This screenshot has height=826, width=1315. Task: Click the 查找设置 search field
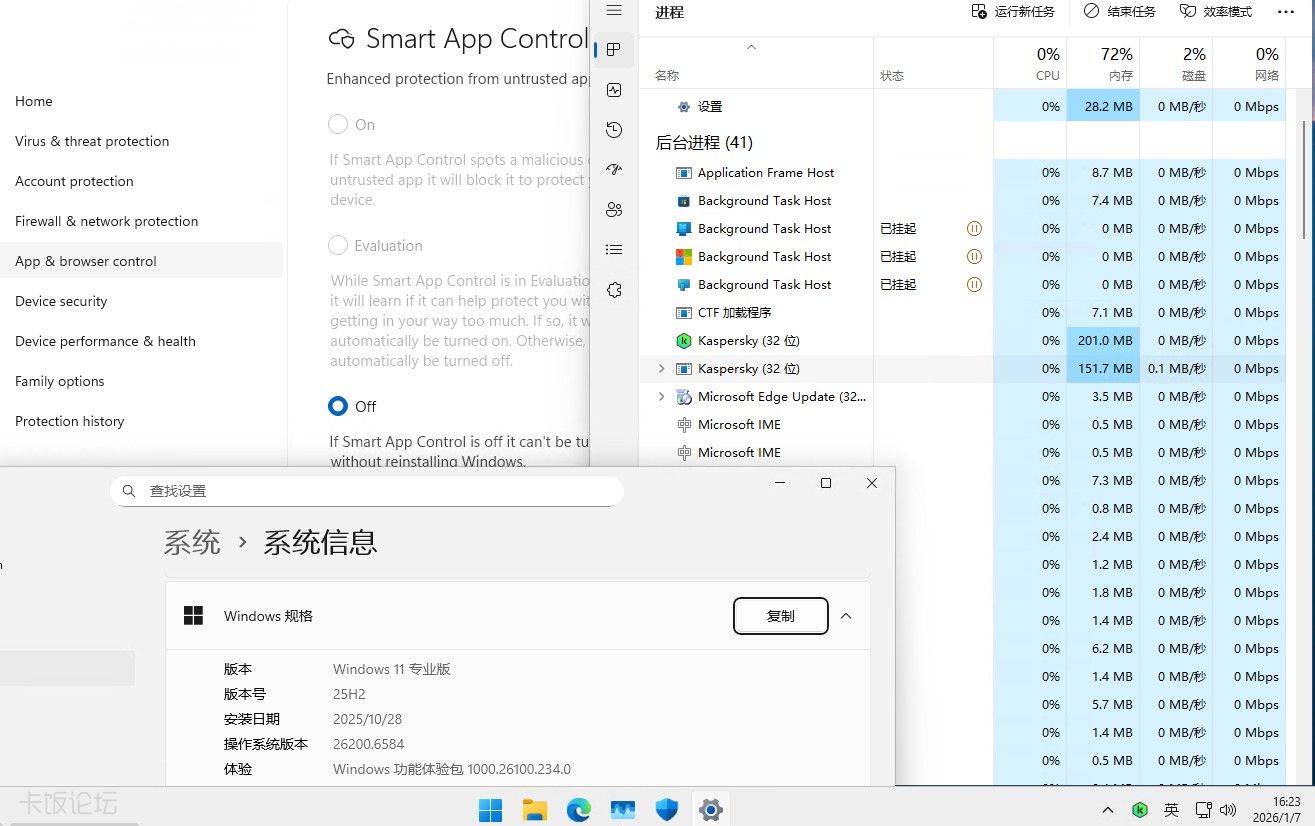(x=366, y=491)
